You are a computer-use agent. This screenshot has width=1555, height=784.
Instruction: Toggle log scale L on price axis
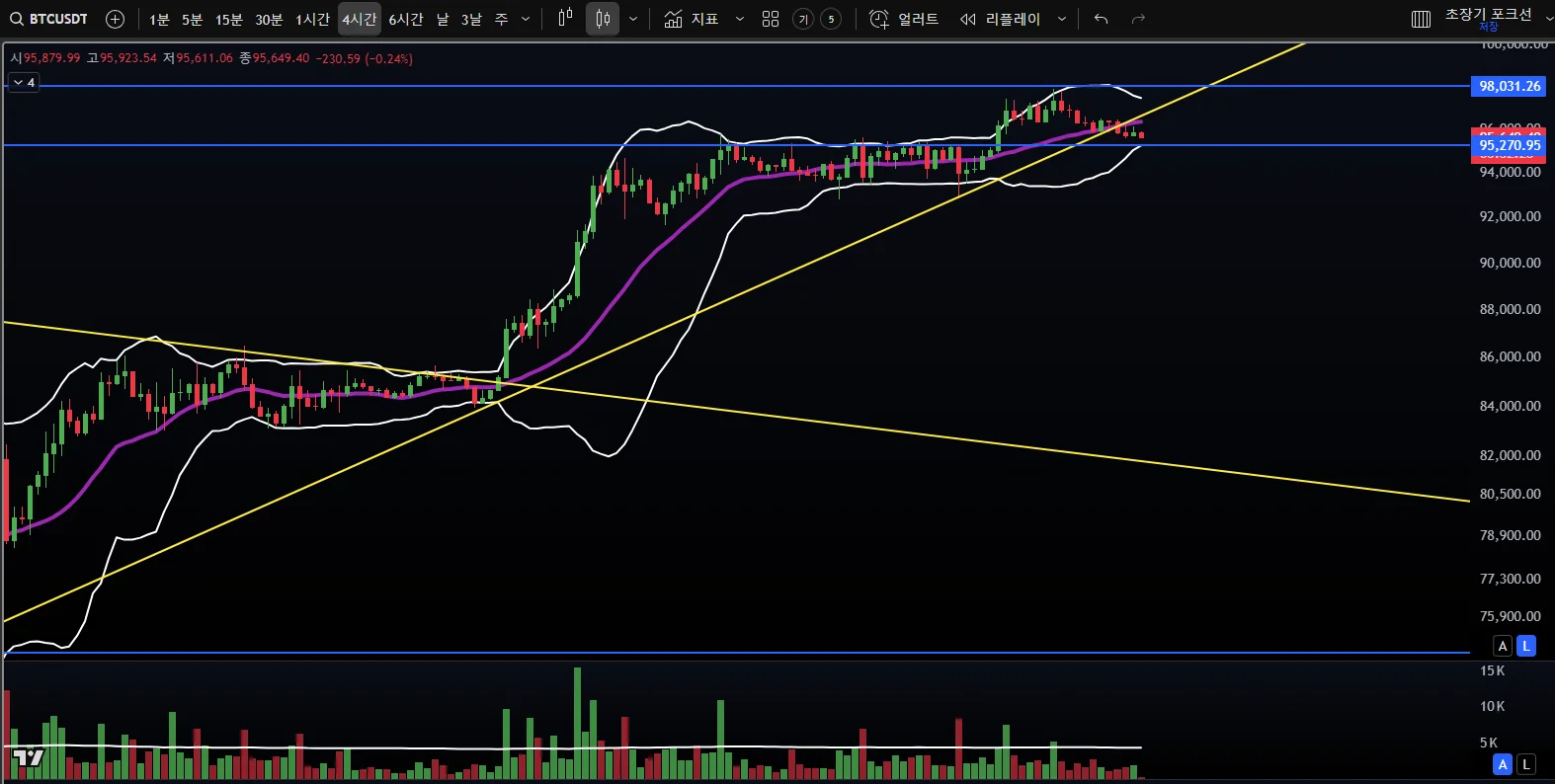[1526, 646]
